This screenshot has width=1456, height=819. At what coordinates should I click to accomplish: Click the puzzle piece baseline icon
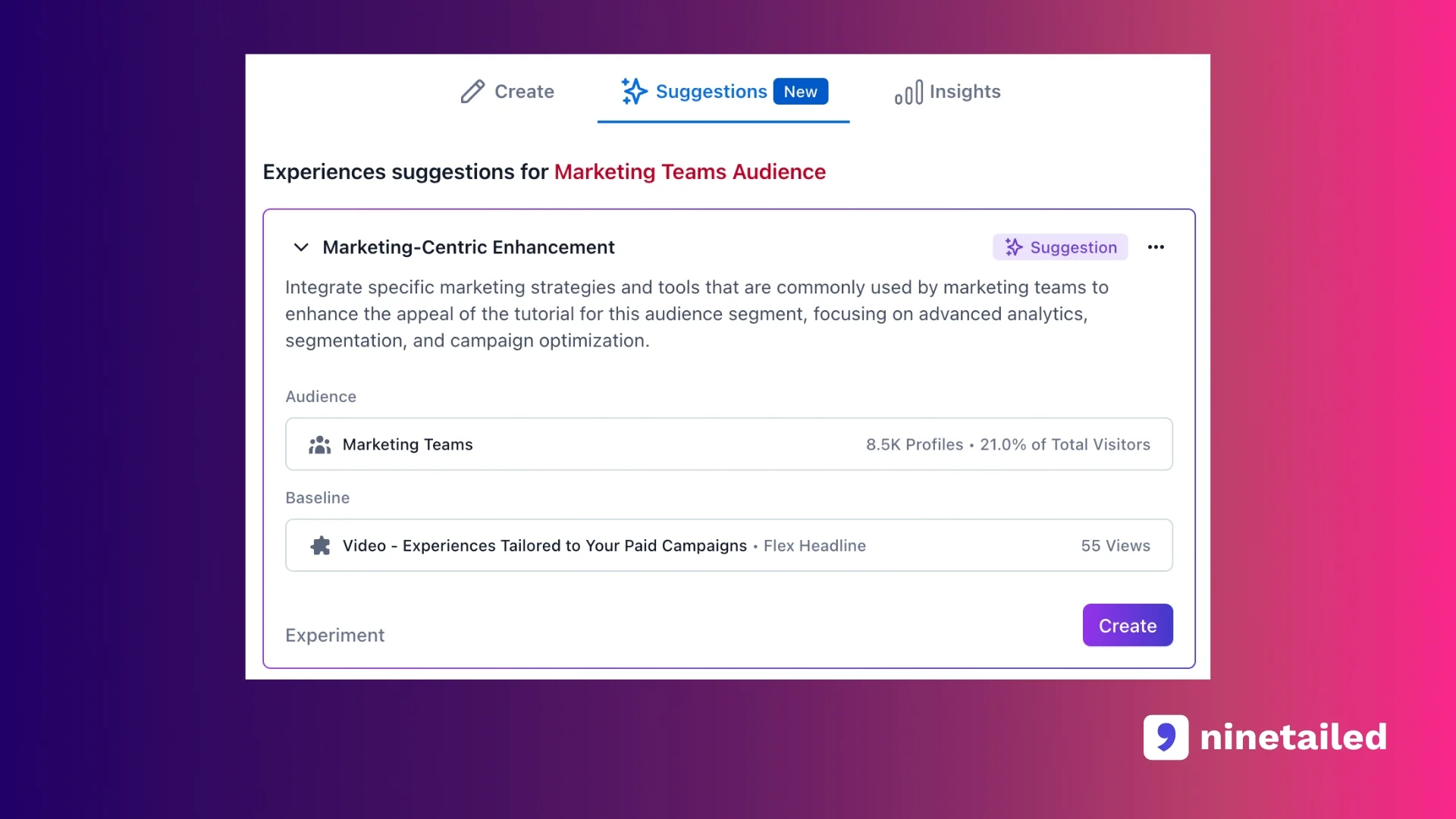click(320, 546)
